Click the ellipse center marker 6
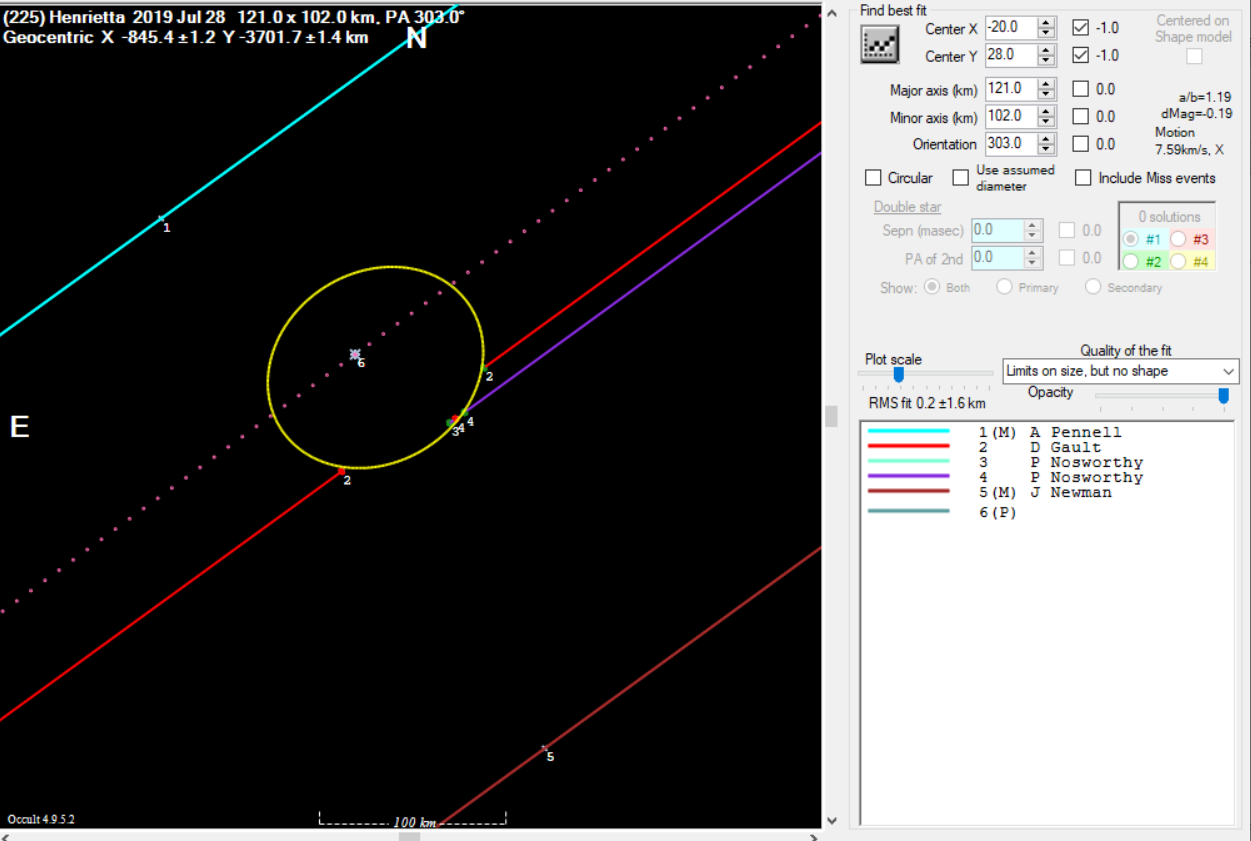 pyautogui.click(x=355, y=355)
